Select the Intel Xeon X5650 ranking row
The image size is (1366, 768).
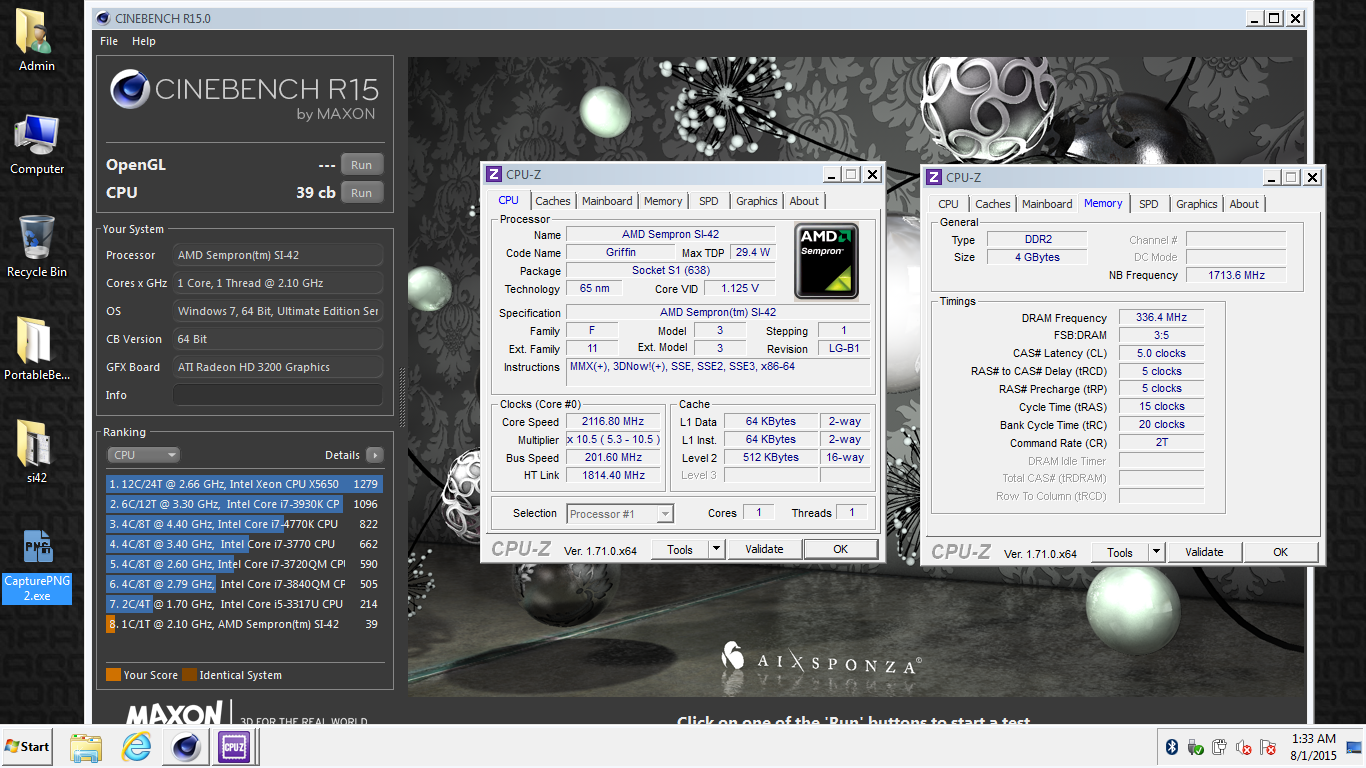[245, 484]
